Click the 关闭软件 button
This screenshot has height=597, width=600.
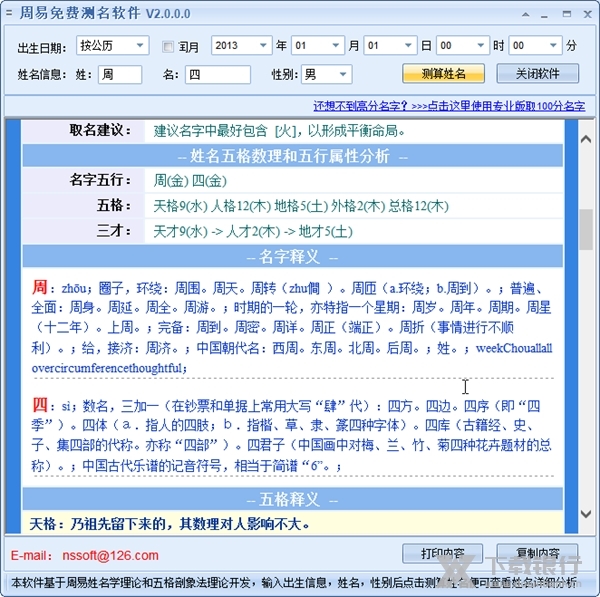coord(537,73)
